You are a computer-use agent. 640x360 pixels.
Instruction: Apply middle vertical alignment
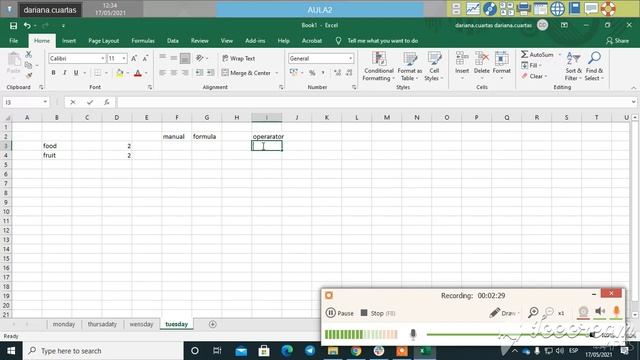point(174,58)
